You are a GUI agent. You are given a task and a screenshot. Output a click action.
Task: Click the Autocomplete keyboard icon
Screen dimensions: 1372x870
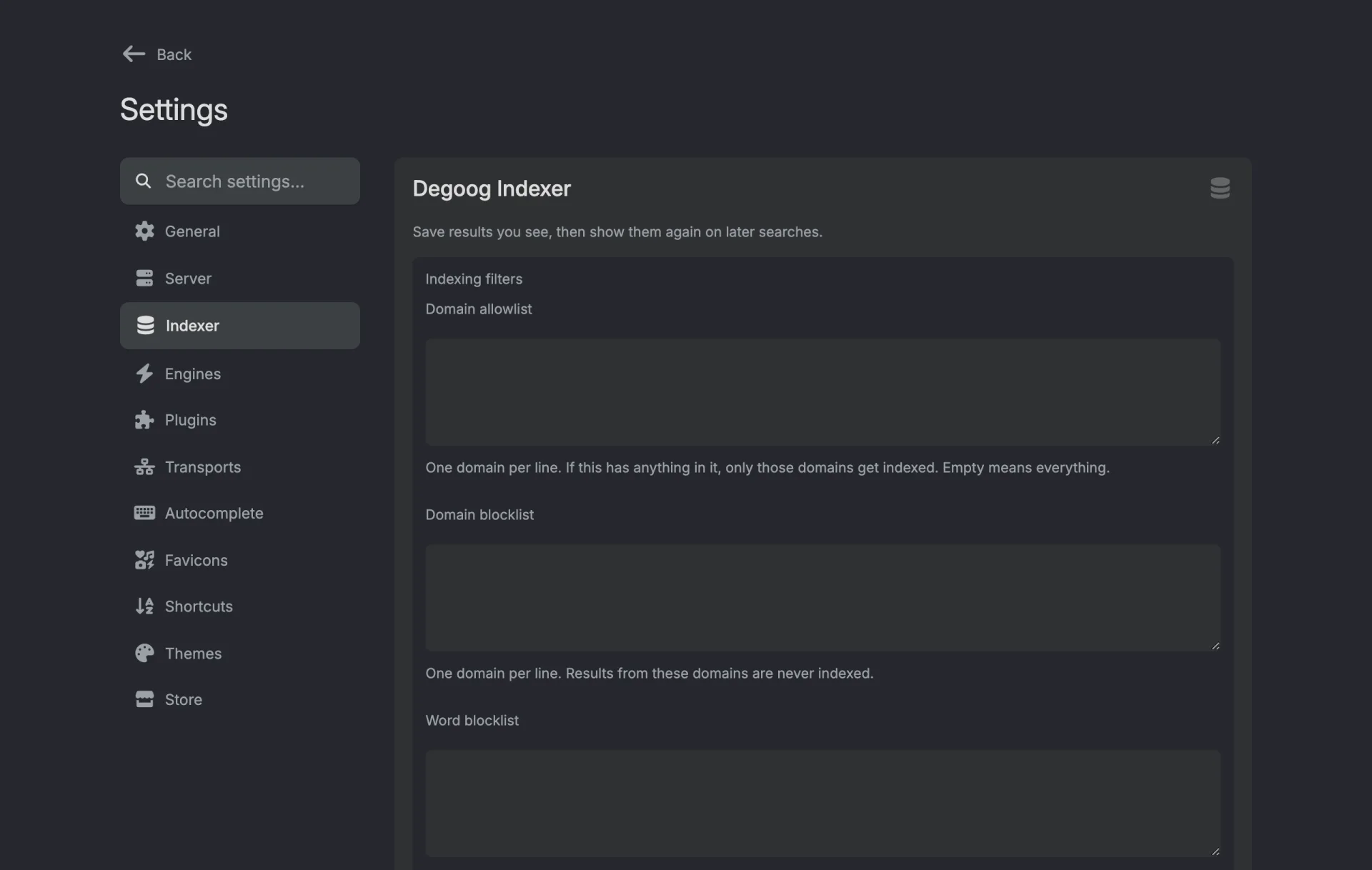click(144, 513)
